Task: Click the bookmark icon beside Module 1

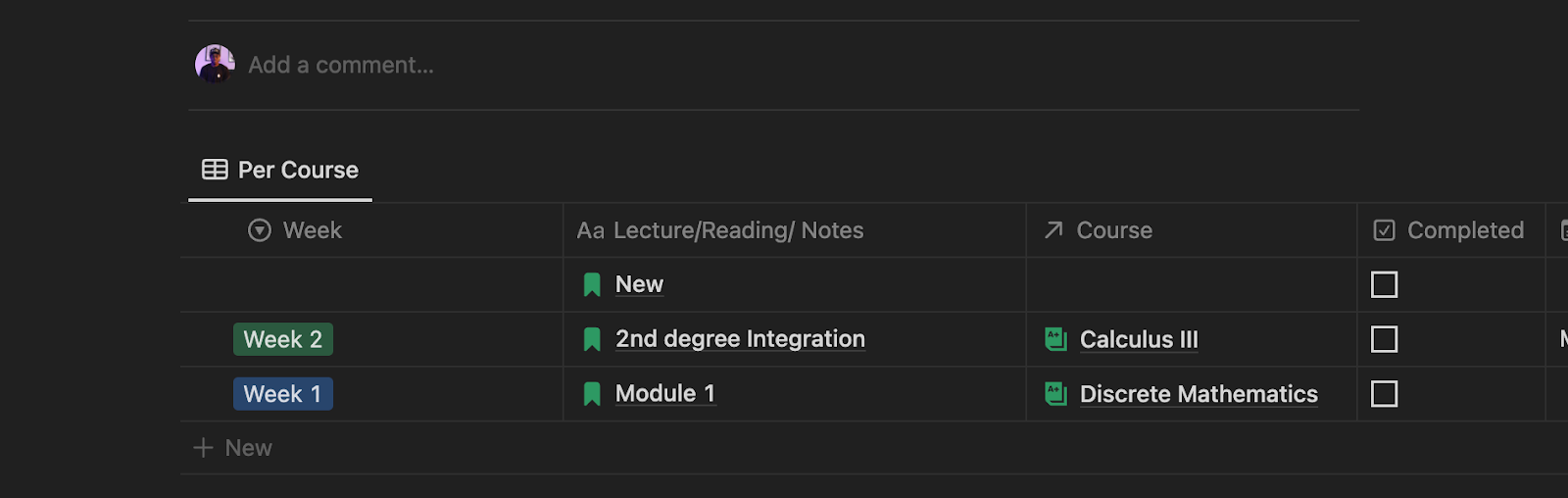Action: tap(592, 395)
